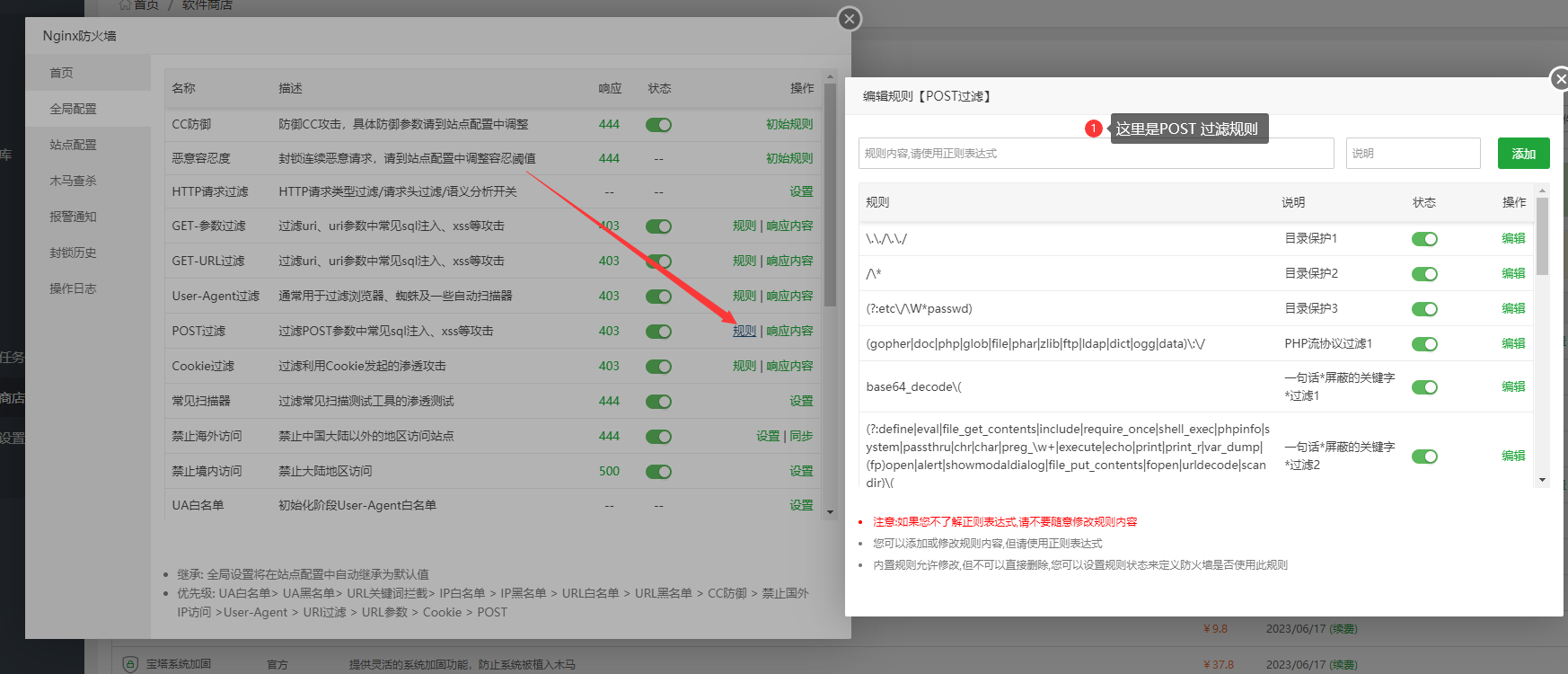Viewport: 1568px width, 674px height.
Task: Disable the POST过滤 status switch
Action: point(658,332)
